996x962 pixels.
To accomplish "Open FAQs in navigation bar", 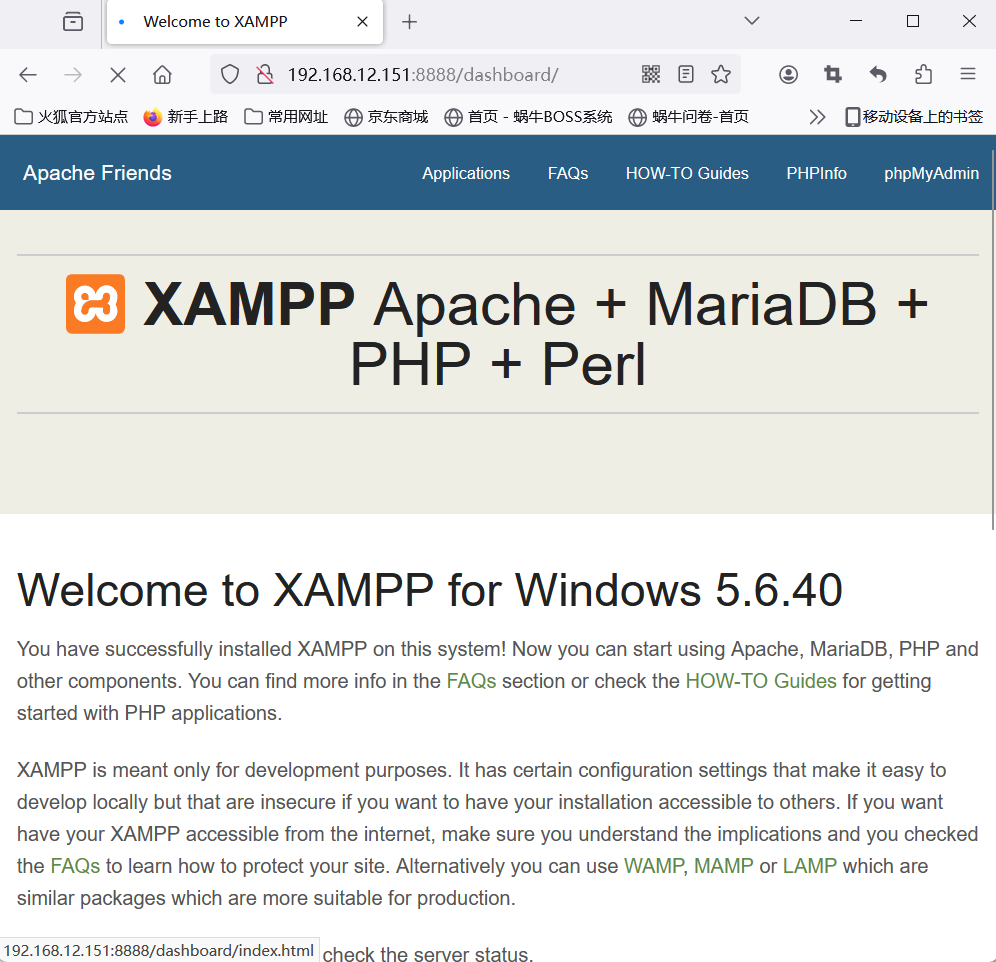I will point(568,173).
